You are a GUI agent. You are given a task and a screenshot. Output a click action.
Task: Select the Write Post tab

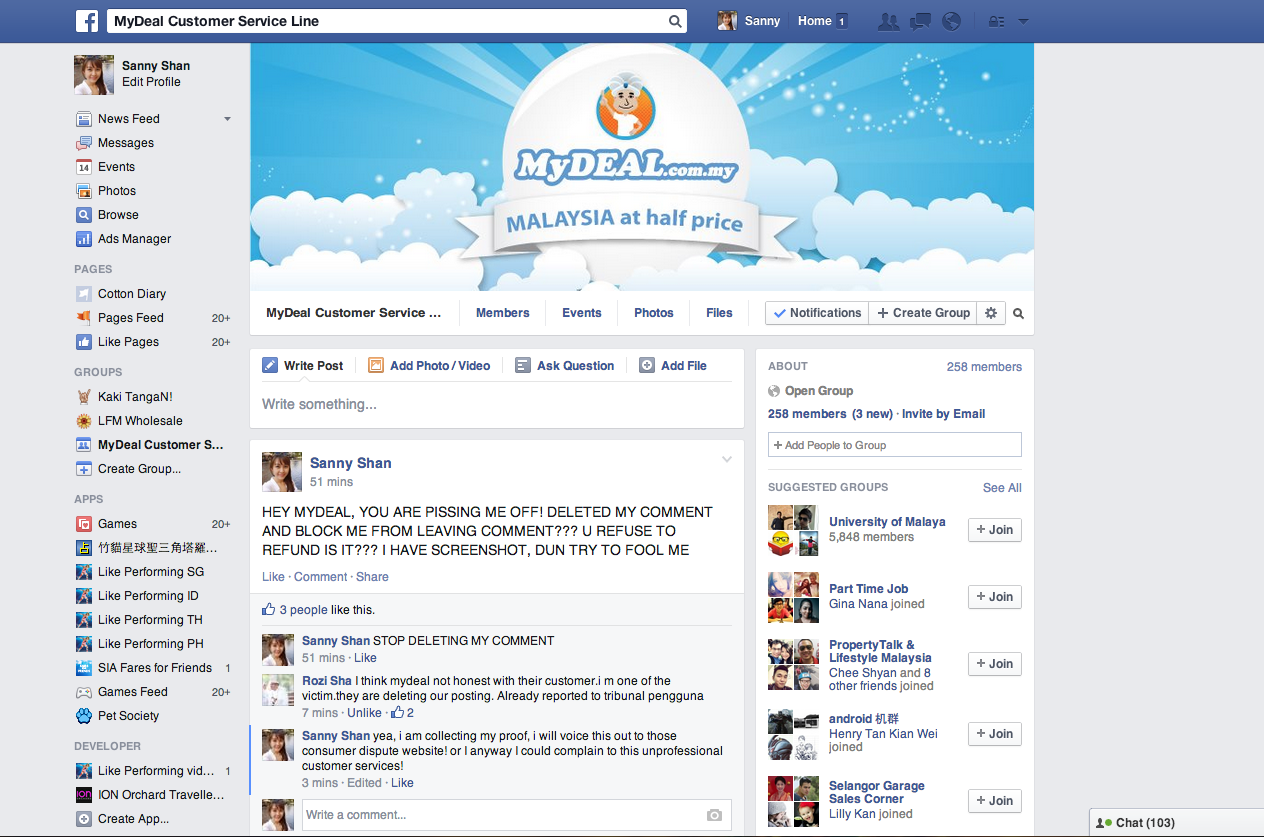pyautogui.click(x=303, y=366)
